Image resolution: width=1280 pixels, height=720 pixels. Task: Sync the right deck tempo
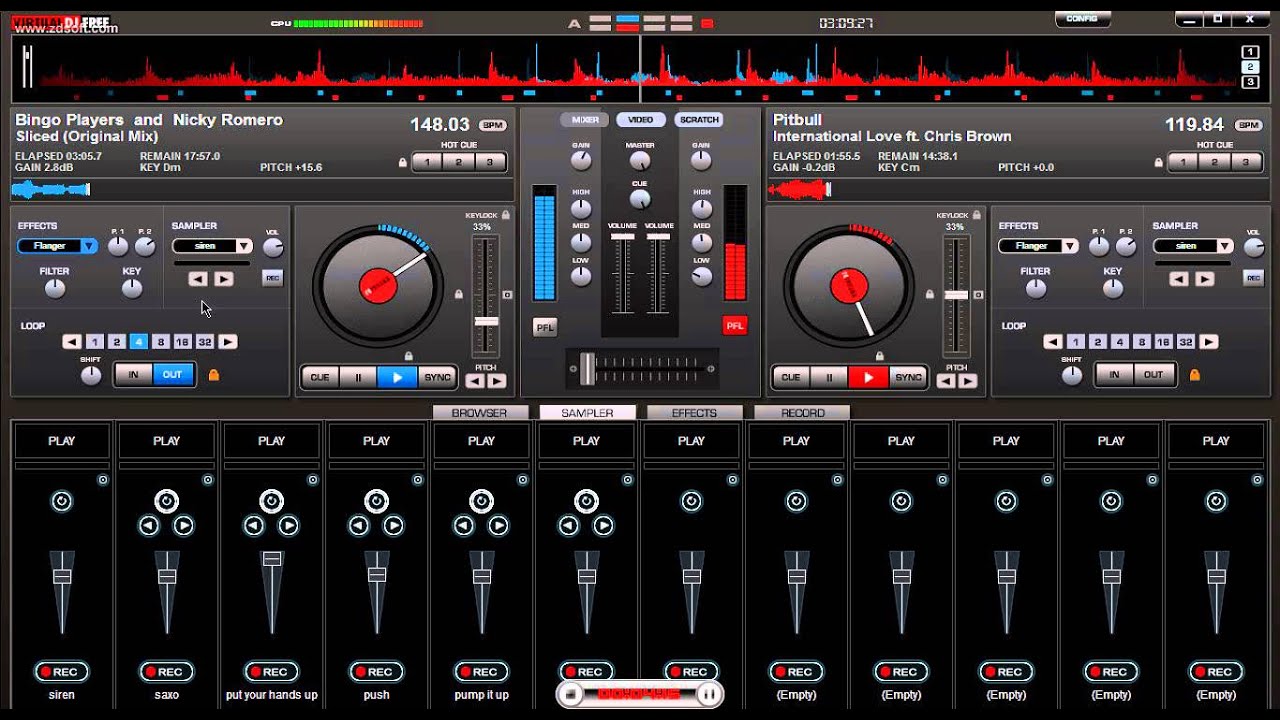tap(908, 377)
